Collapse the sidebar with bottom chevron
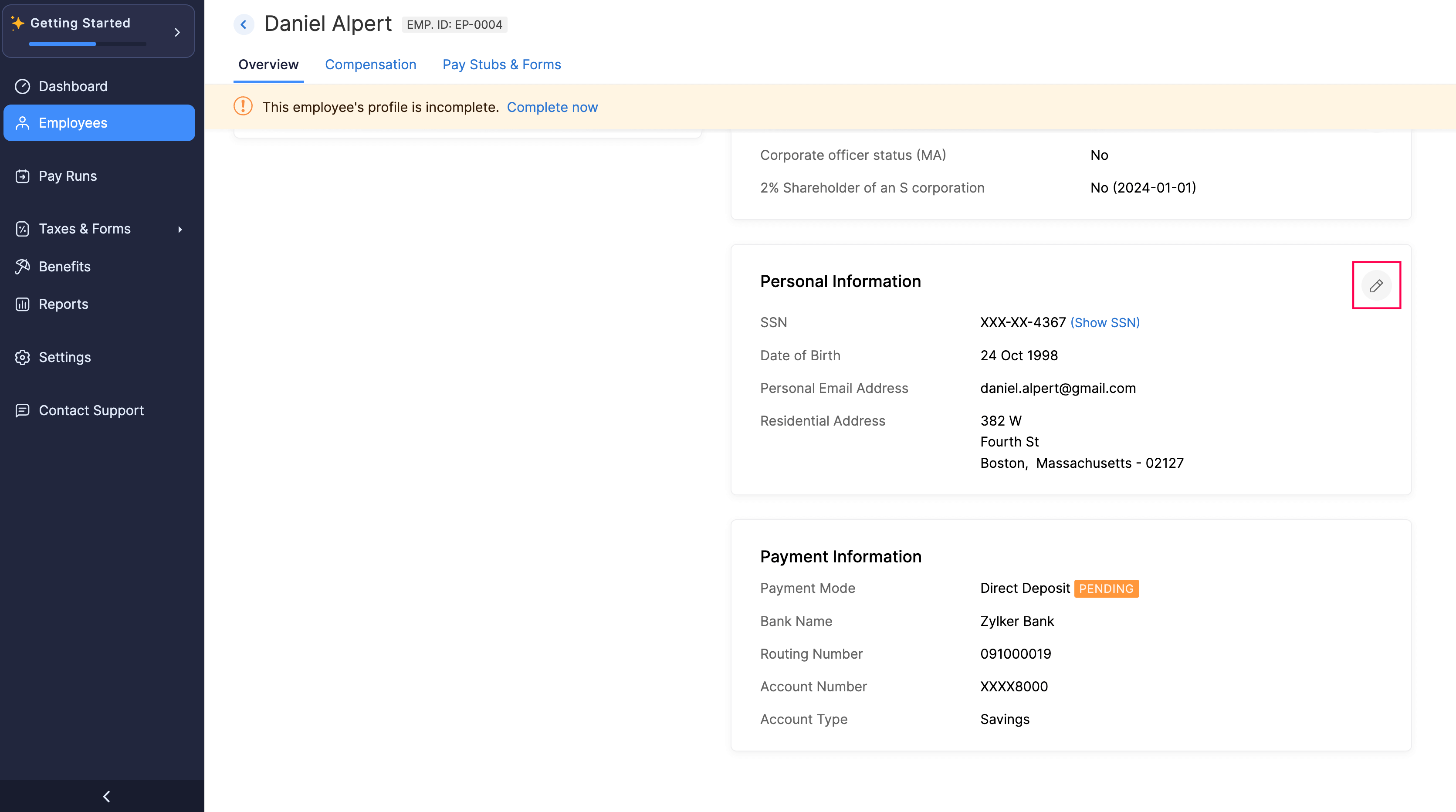Image resolution: width=1456 pixels, height=812 pixels. 106,796
